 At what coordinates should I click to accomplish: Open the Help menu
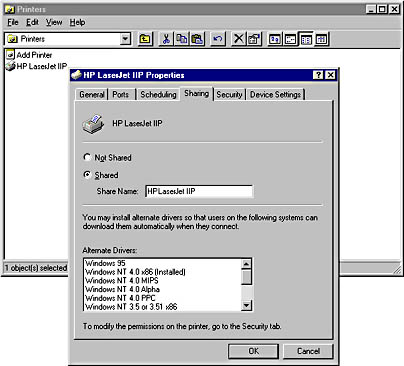[x=77, y=22]
